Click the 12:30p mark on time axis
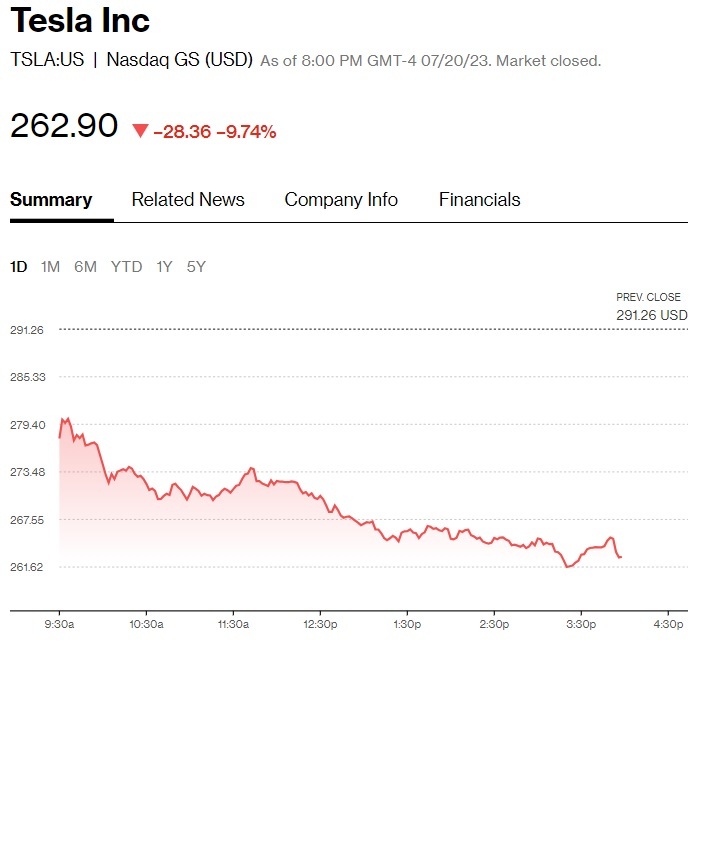Screen dimensions: 724x859 point(320,625)
